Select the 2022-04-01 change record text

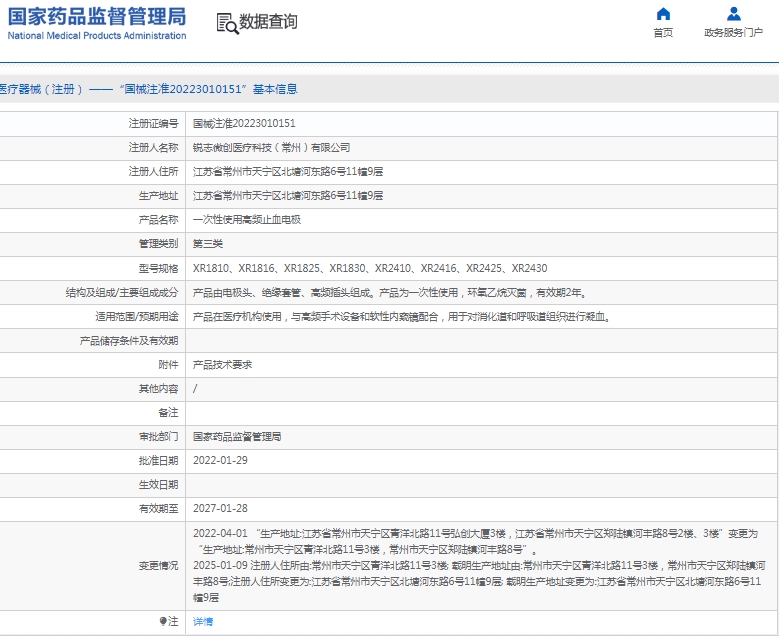(x=475, y=542)
